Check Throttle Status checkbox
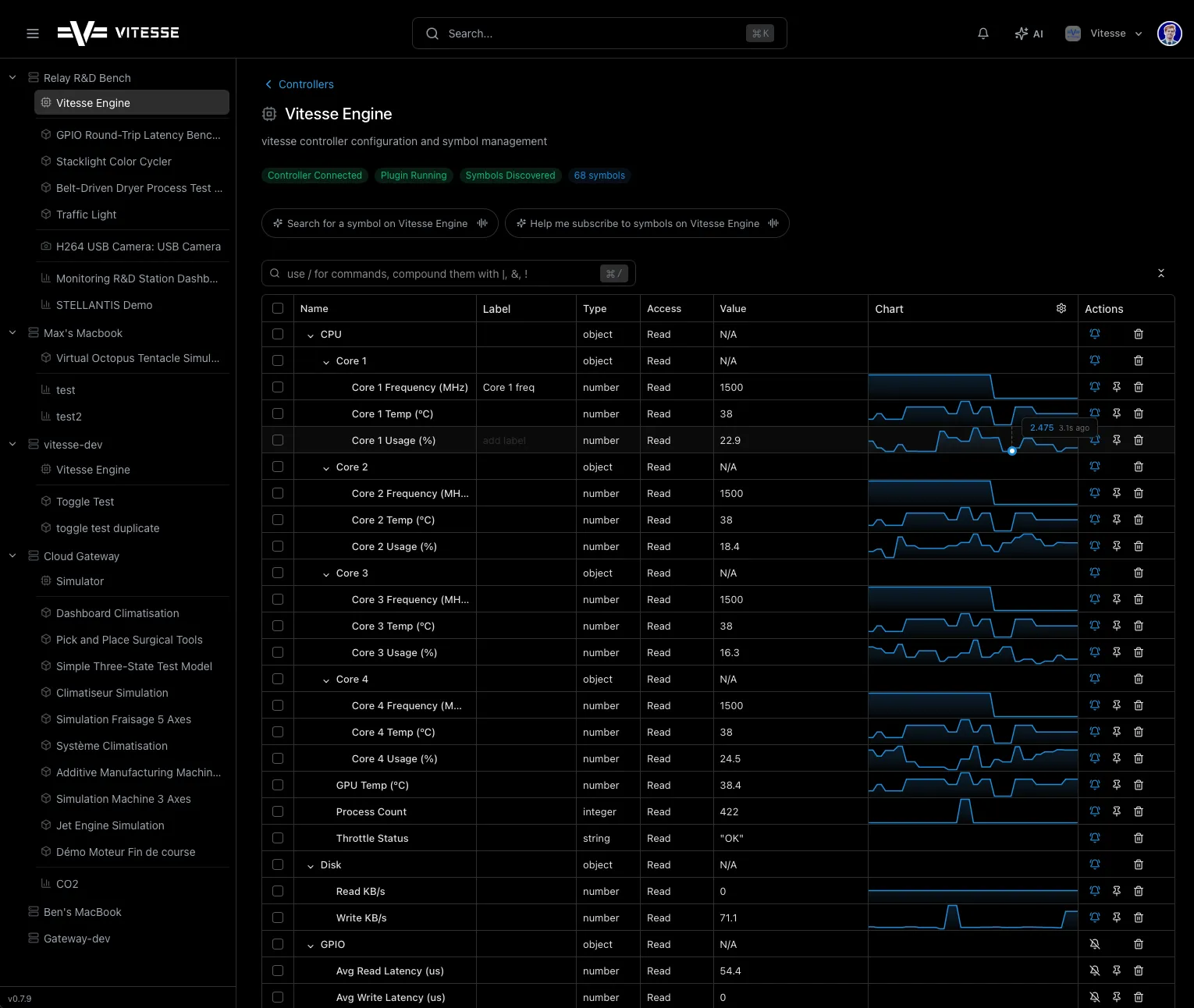Viewport: 1194px width, 1008px height. pos(278,838)
